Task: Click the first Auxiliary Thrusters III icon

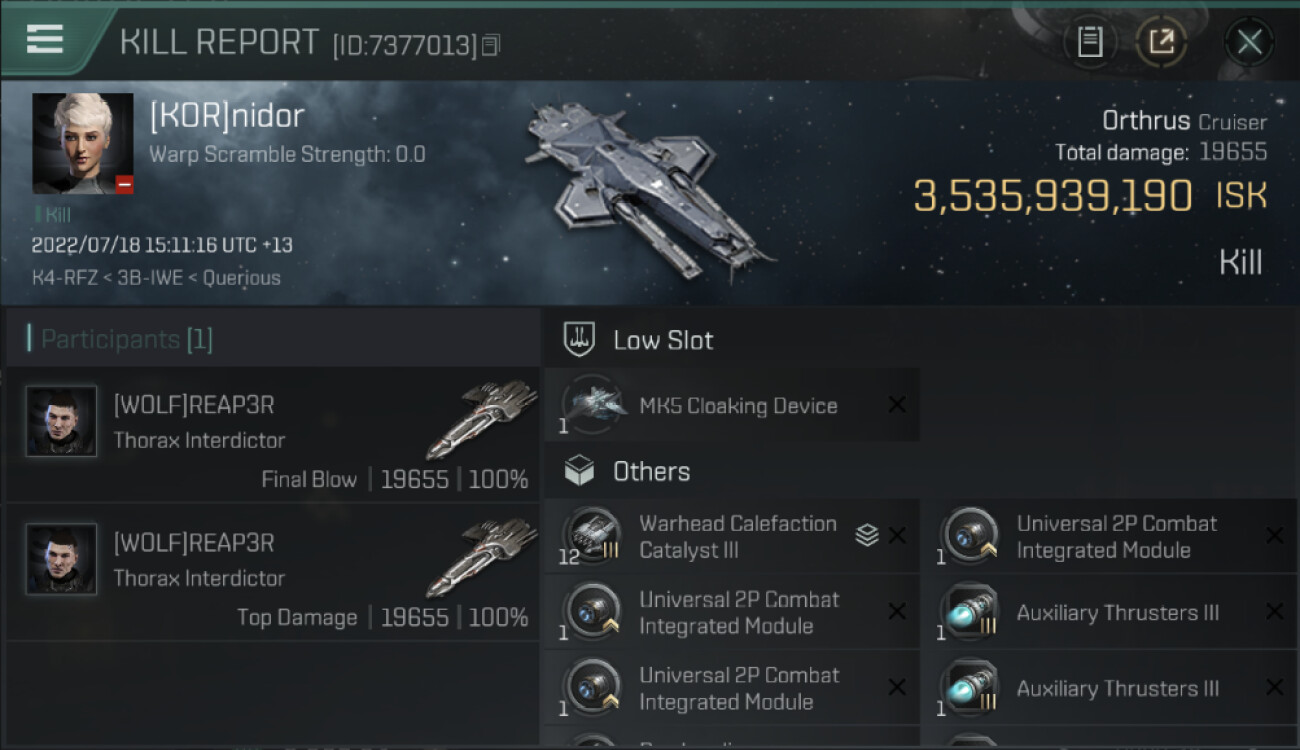Action: tap(970, 612)
